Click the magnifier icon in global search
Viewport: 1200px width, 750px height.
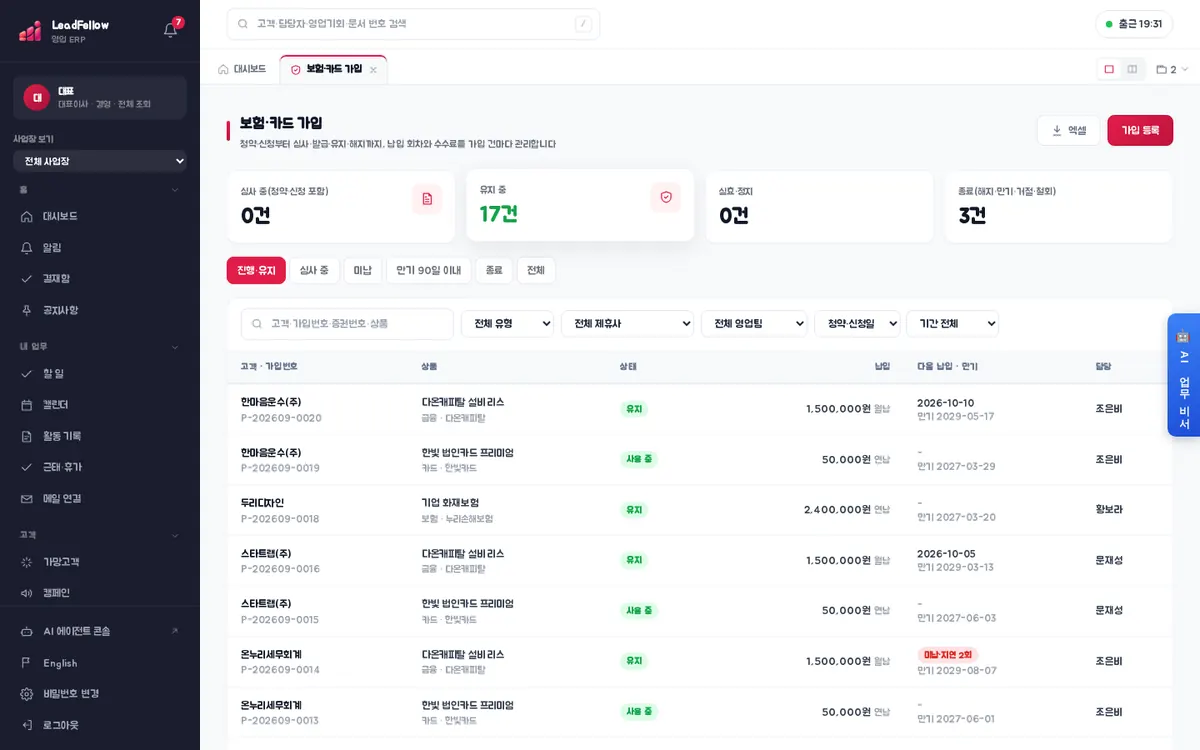pyautogui.click(x=244, y=24)
